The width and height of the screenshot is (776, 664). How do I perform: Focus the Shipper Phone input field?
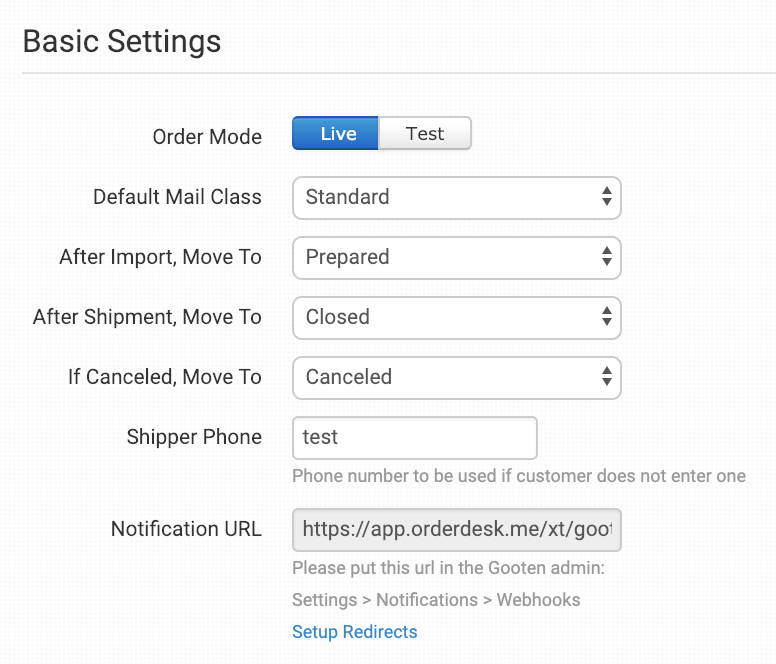414,438
